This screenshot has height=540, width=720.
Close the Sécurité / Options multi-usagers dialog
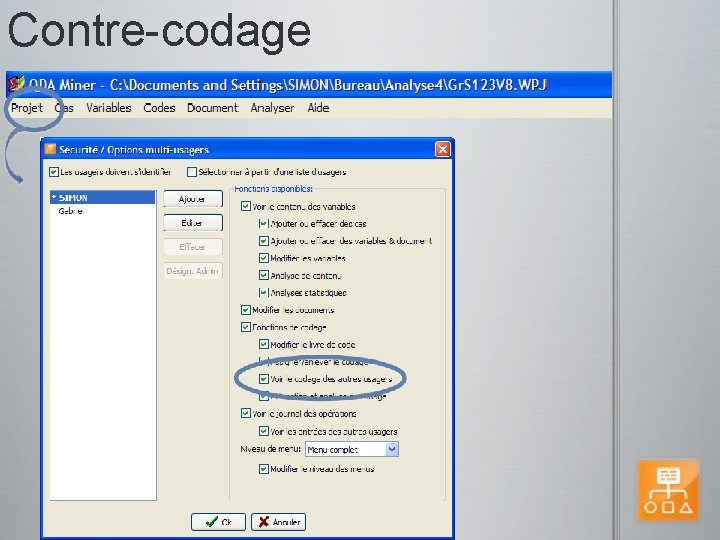[x=443, y=149]
